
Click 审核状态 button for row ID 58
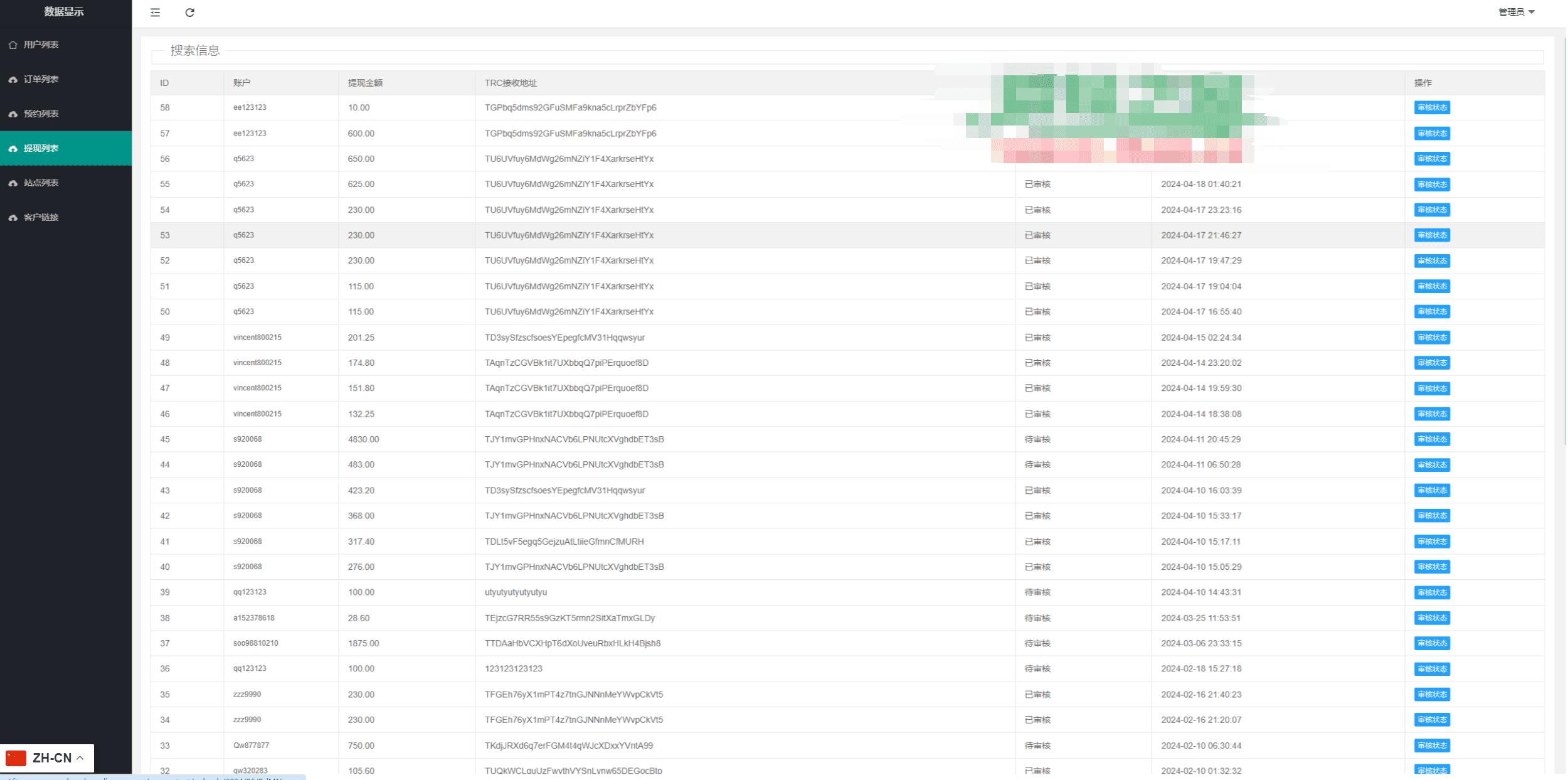pos(1431,108)
